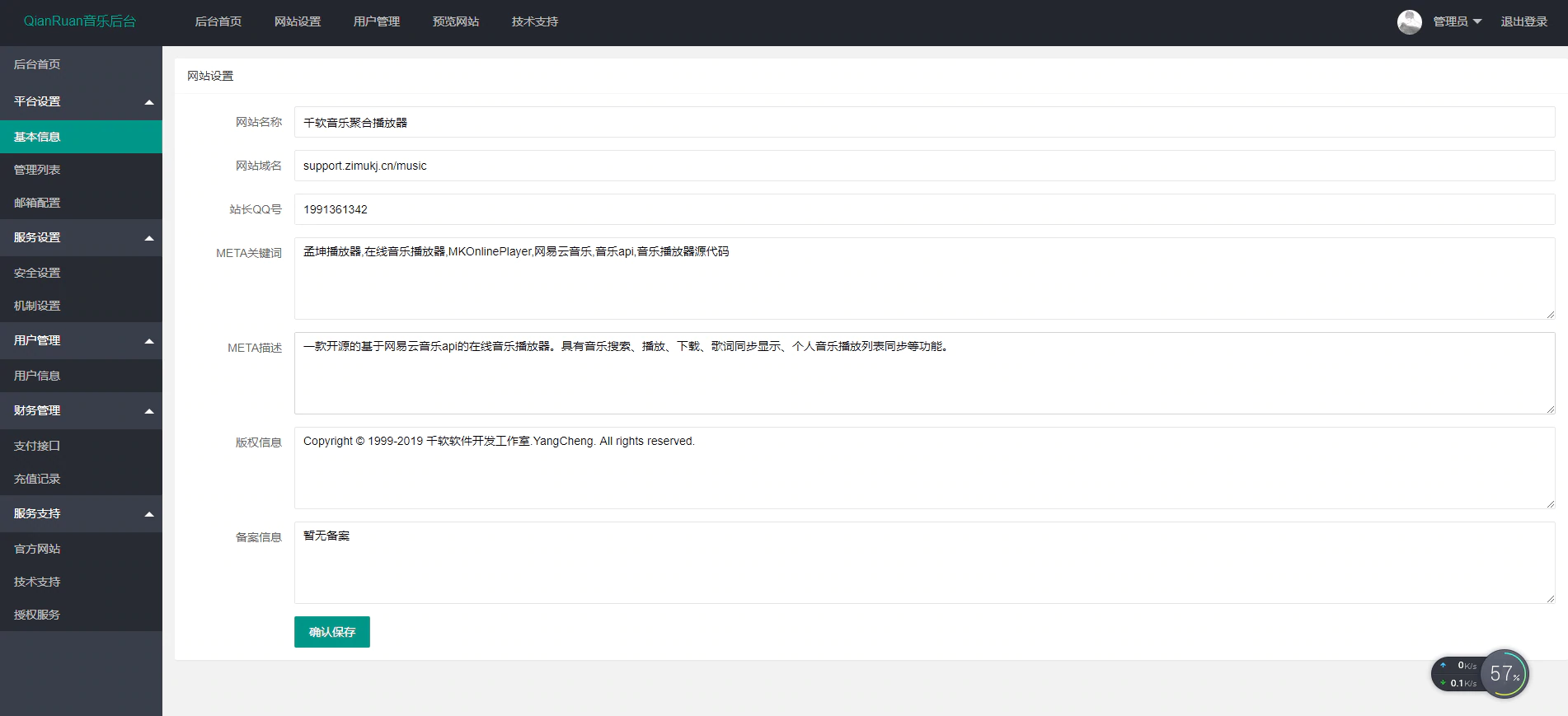Click the 网站设置 panel heading
The image size is (1568, 716).
pyautogui.click(x=210, y=76)
